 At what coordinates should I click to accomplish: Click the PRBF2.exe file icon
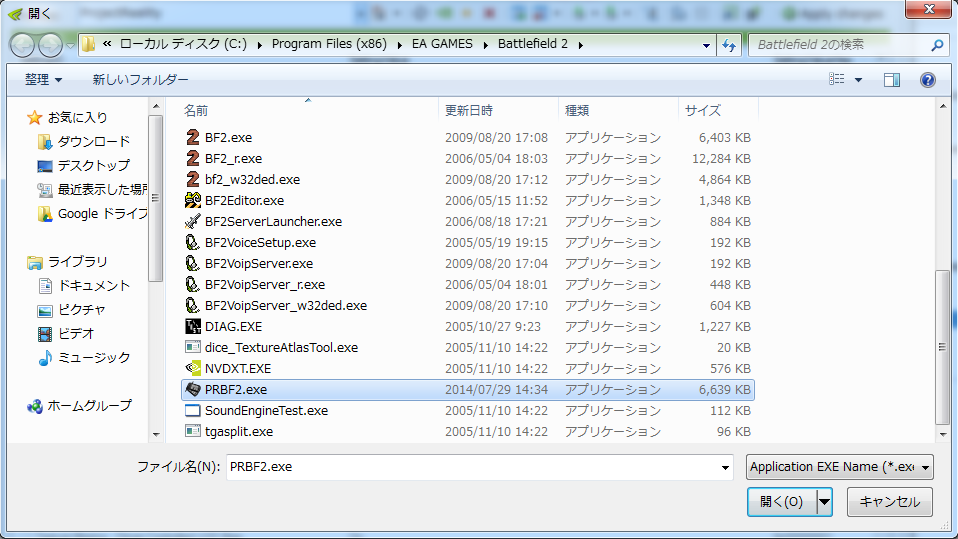193,389
